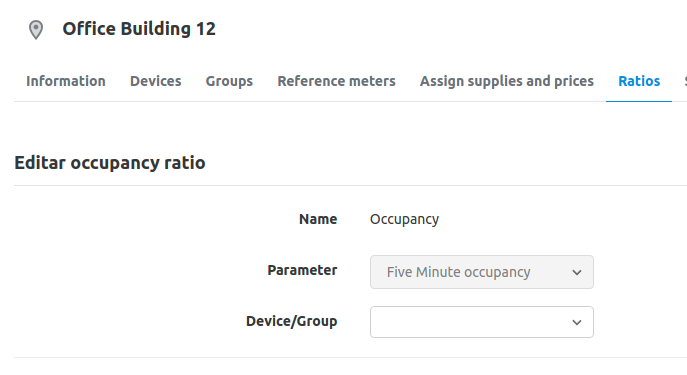Click the Editar occupancy ratio heading
The image size is (687, 375).
point(110,163)
